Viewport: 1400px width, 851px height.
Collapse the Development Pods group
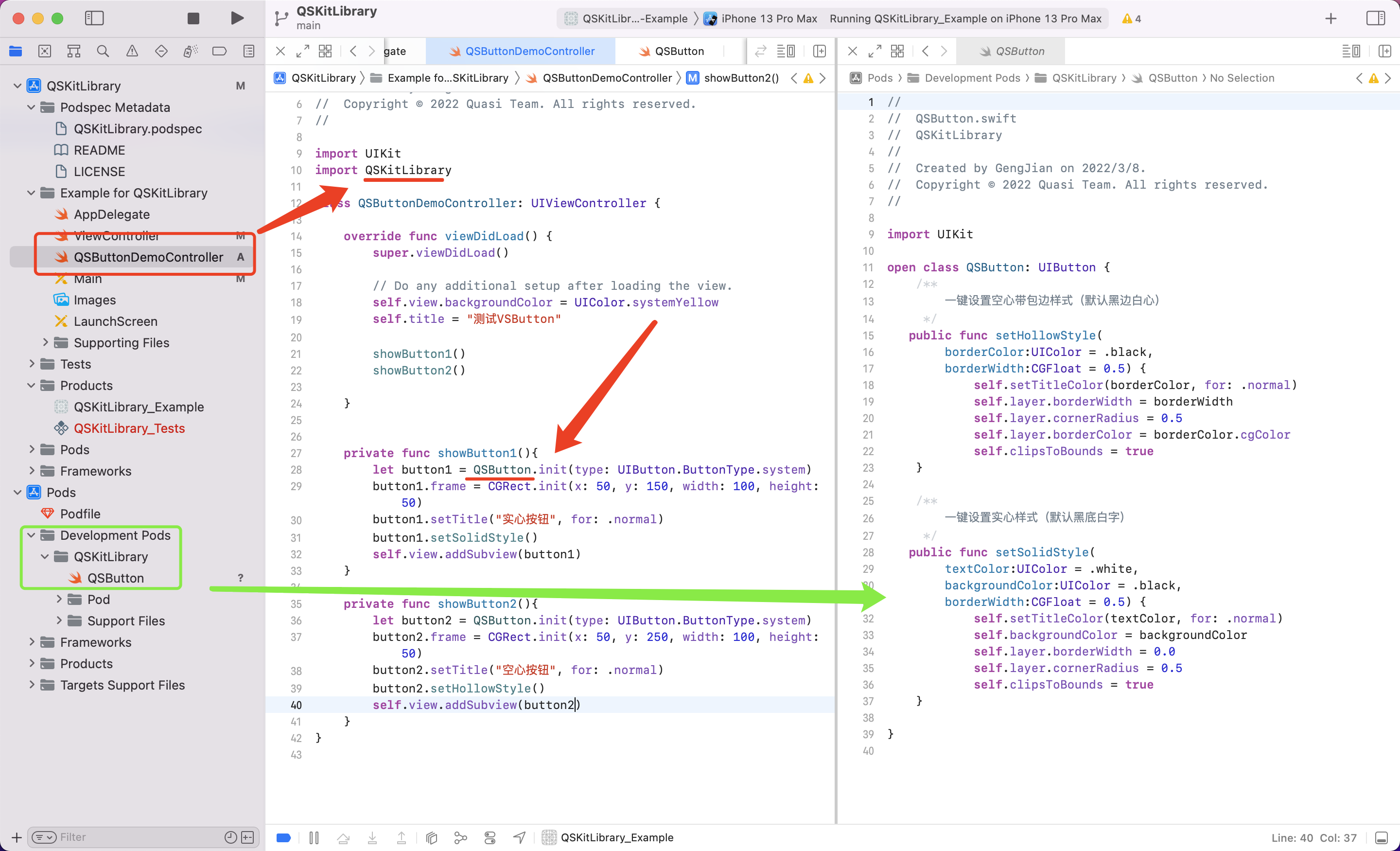tap(31, 535)
